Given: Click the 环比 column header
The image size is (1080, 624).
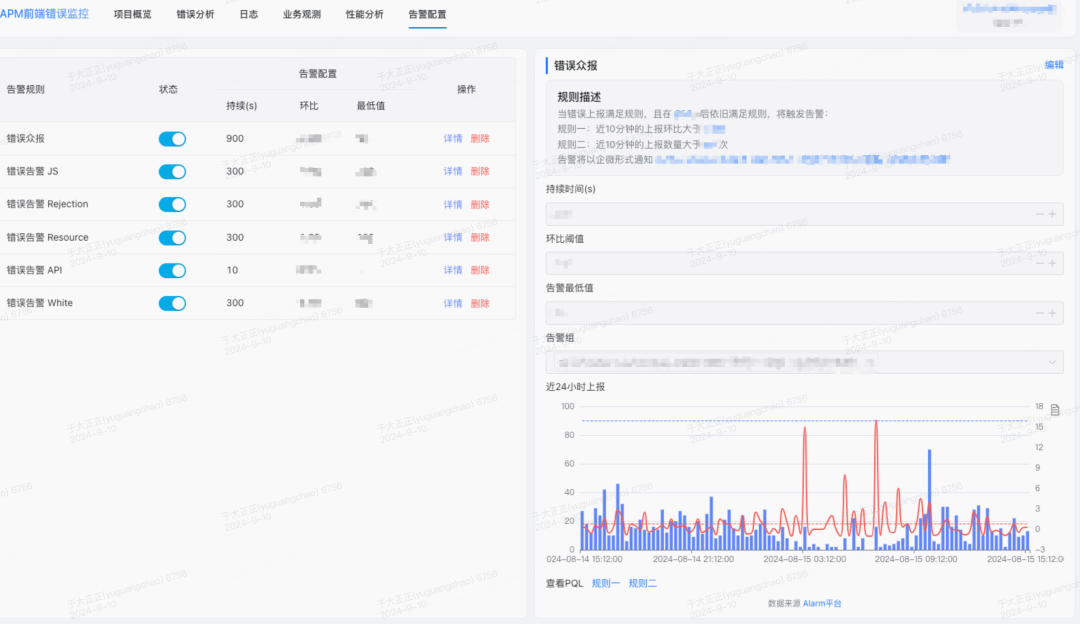Looking at the screenshot, I should [x=309, y=105].
